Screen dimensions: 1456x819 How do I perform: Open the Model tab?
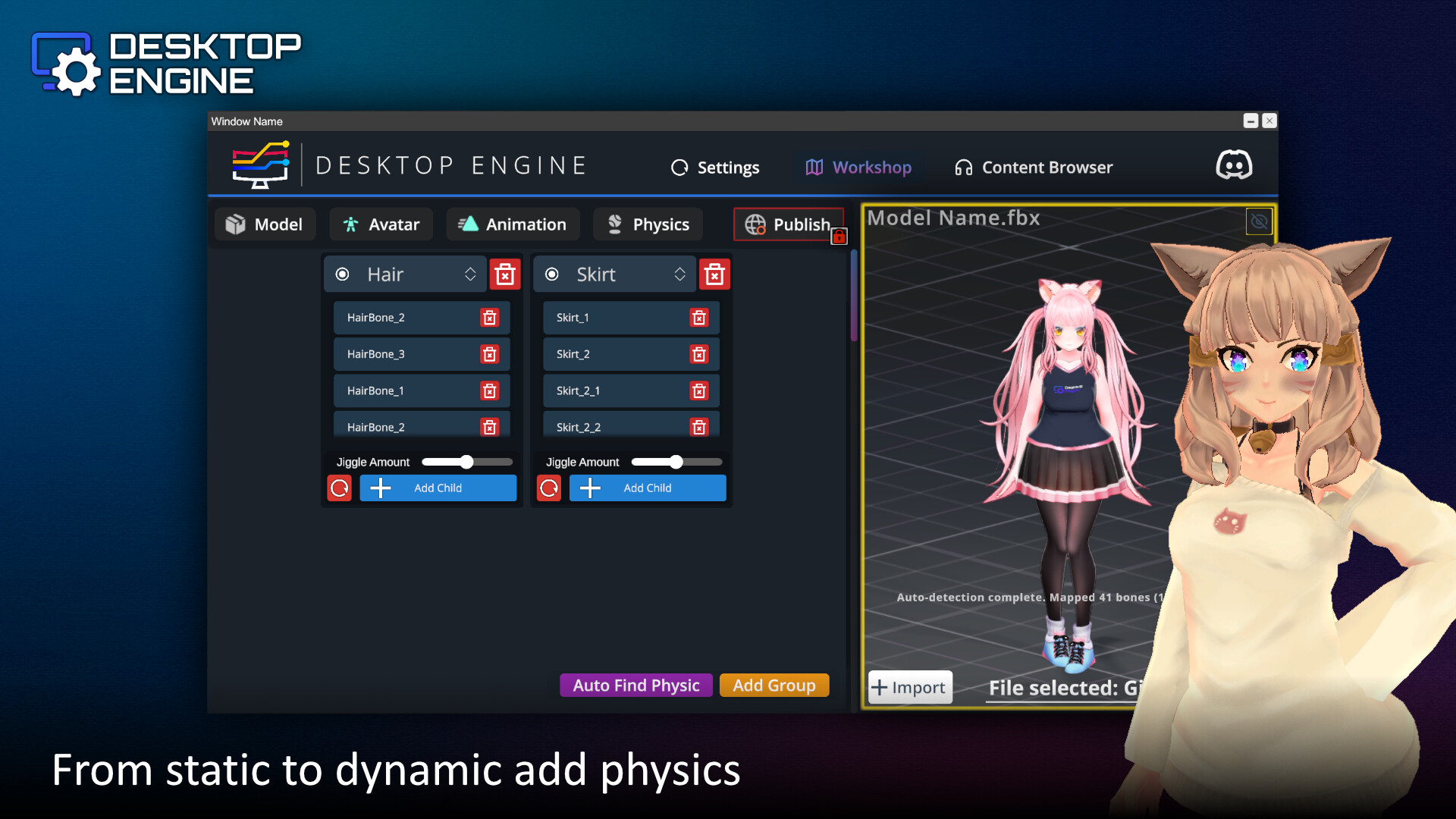[x=265, y=224]
